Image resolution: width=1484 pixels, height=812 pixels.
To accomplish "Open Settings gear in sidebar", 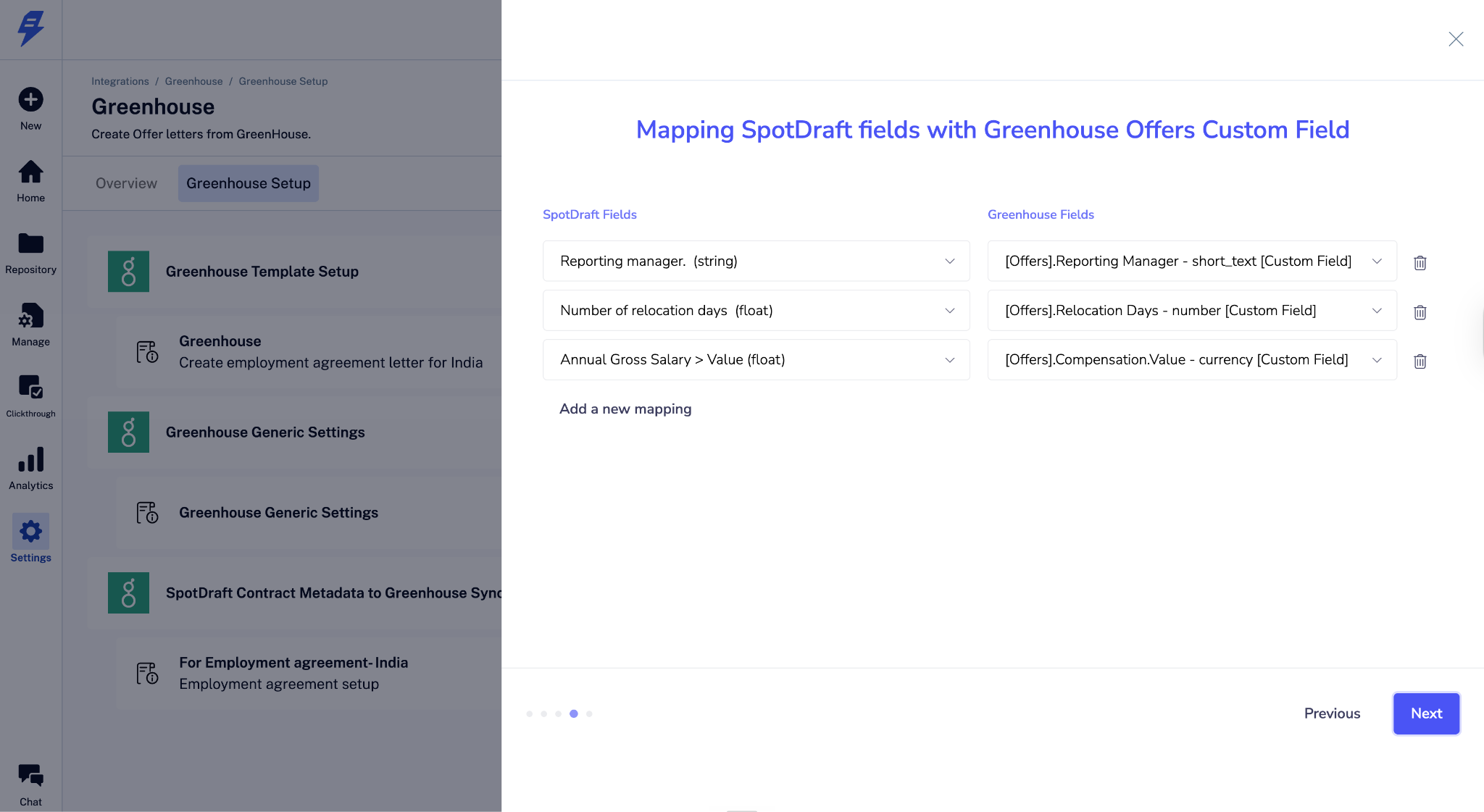I will (x=30, y=538).
